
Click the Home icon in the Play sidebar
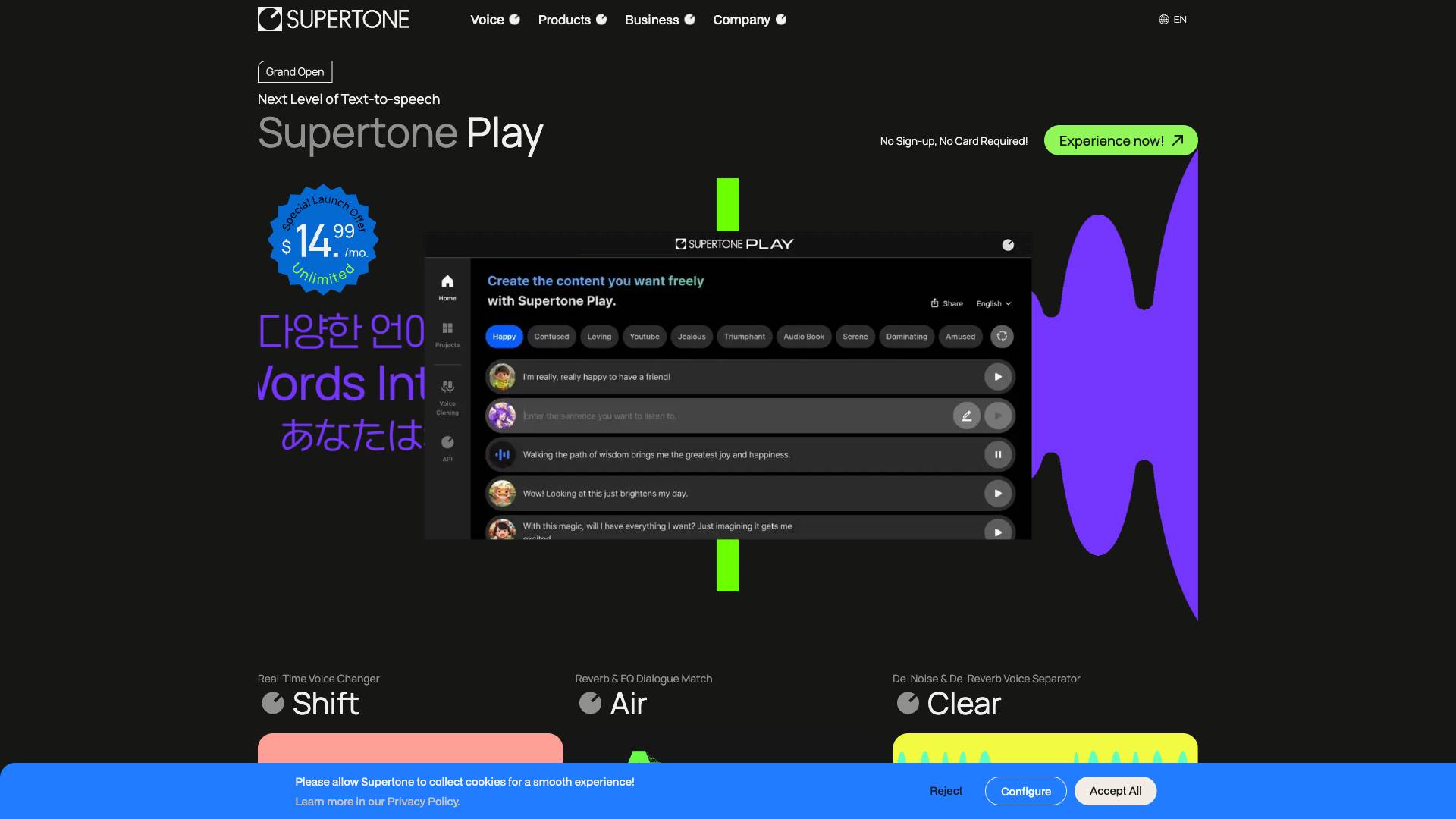tap(447, 282)
